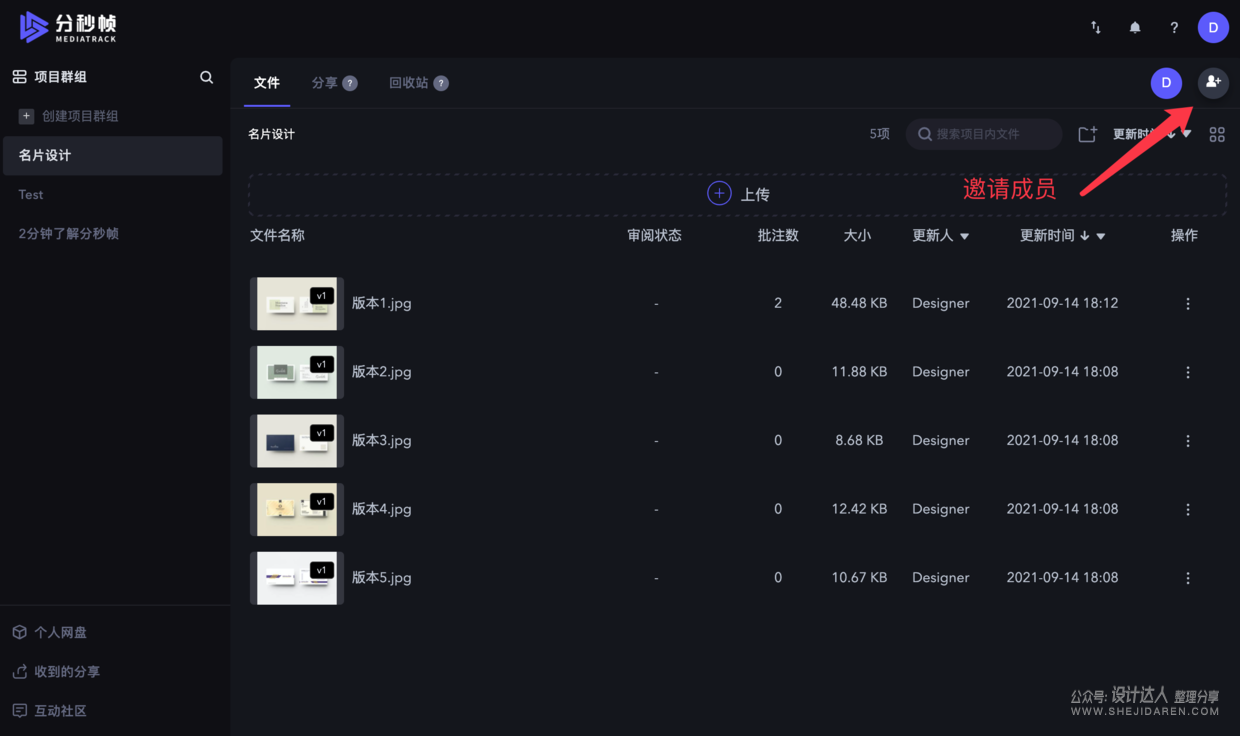Select the Test project in sidebar
This screenshot has height=736, width=1240.
[x=30, y=194]
